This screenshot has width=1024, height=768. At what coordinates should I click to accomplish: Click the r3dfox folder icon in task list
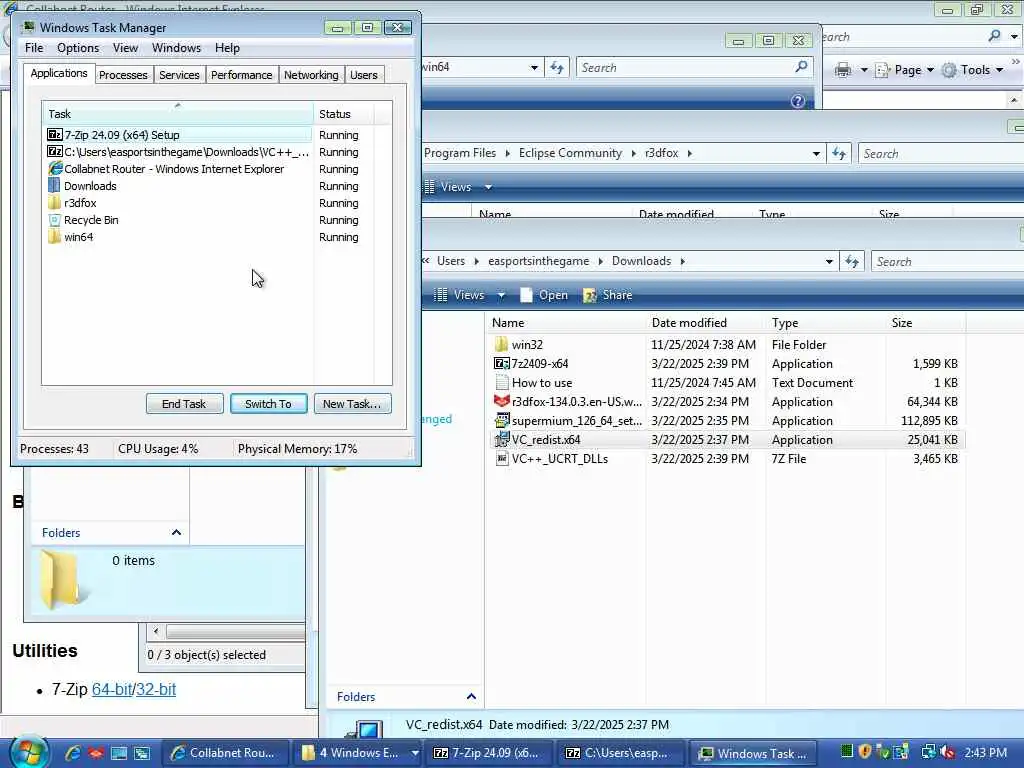tap(55, 203)
